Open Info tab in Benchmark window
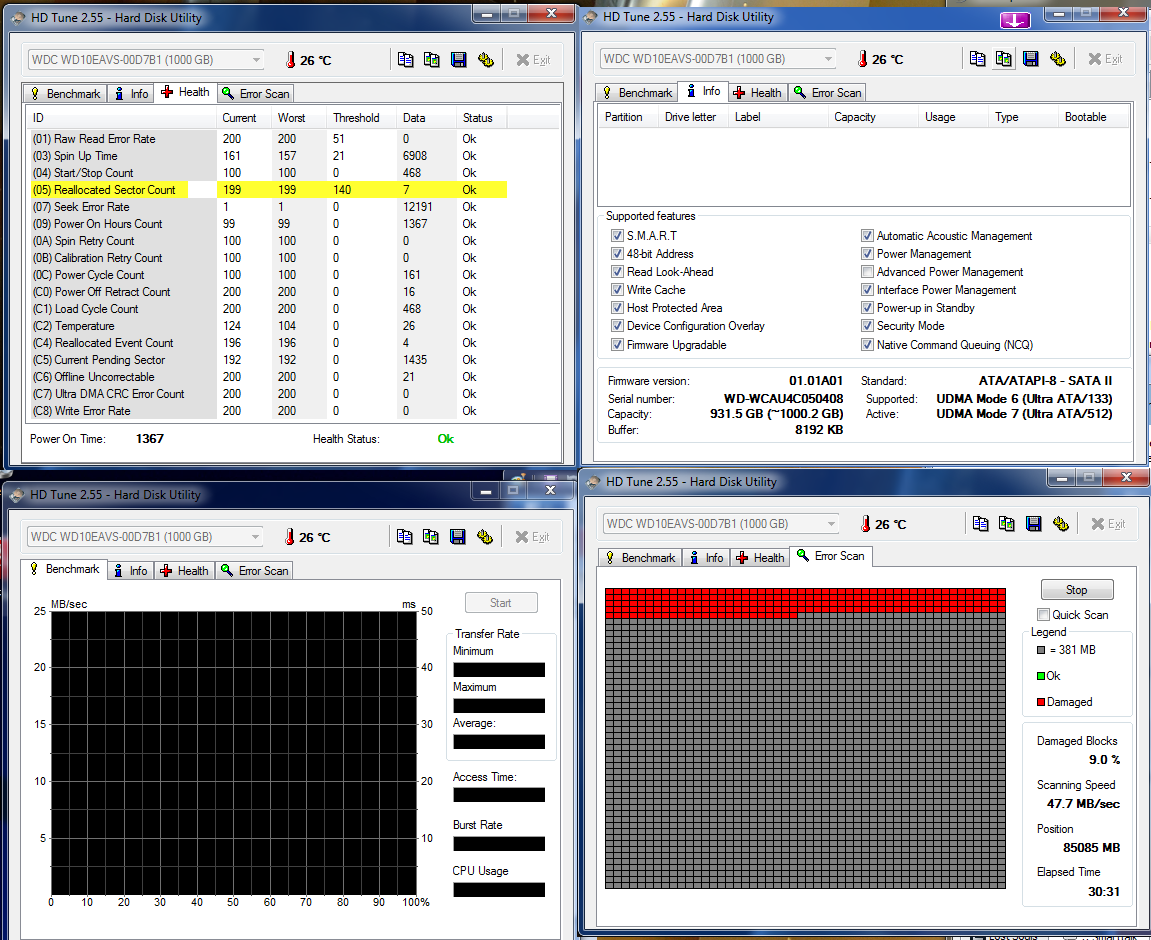1151x940 pixels. [130, 570]
